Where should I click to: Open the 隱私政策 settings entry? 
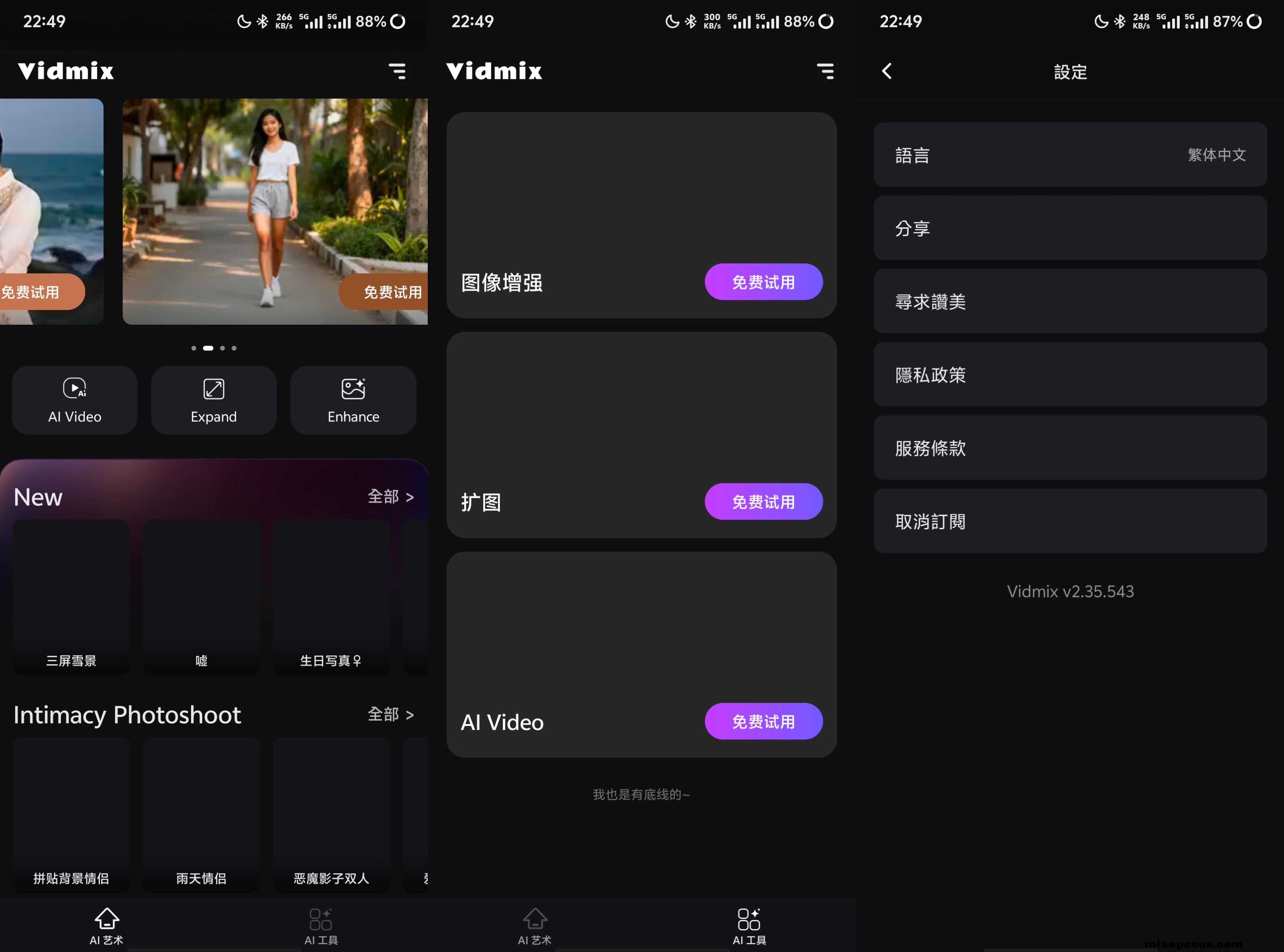(x=1070, y=375)
